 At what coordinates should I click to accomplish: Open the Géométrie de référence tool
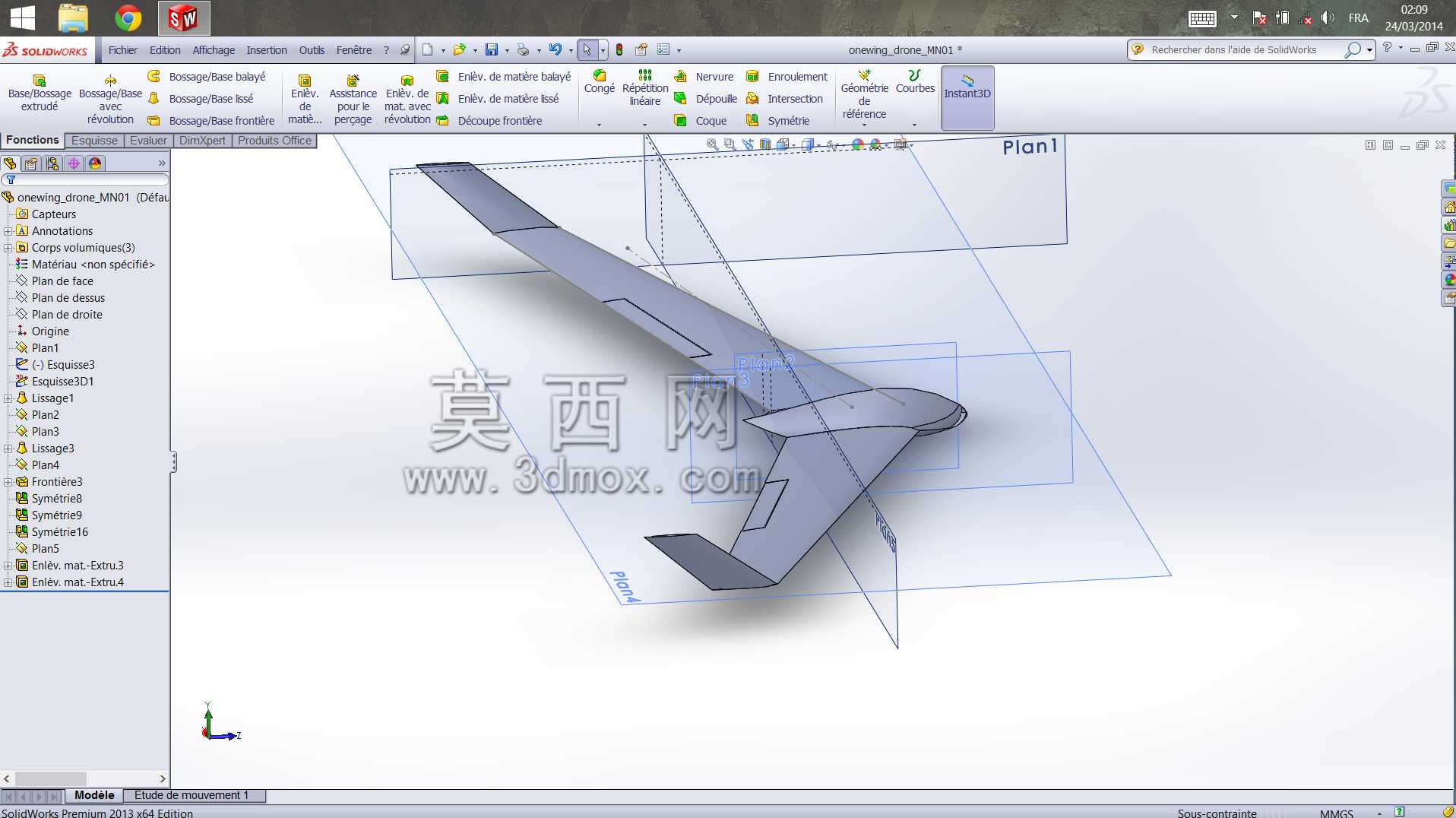pyautogui.click(x=865, y=94)
